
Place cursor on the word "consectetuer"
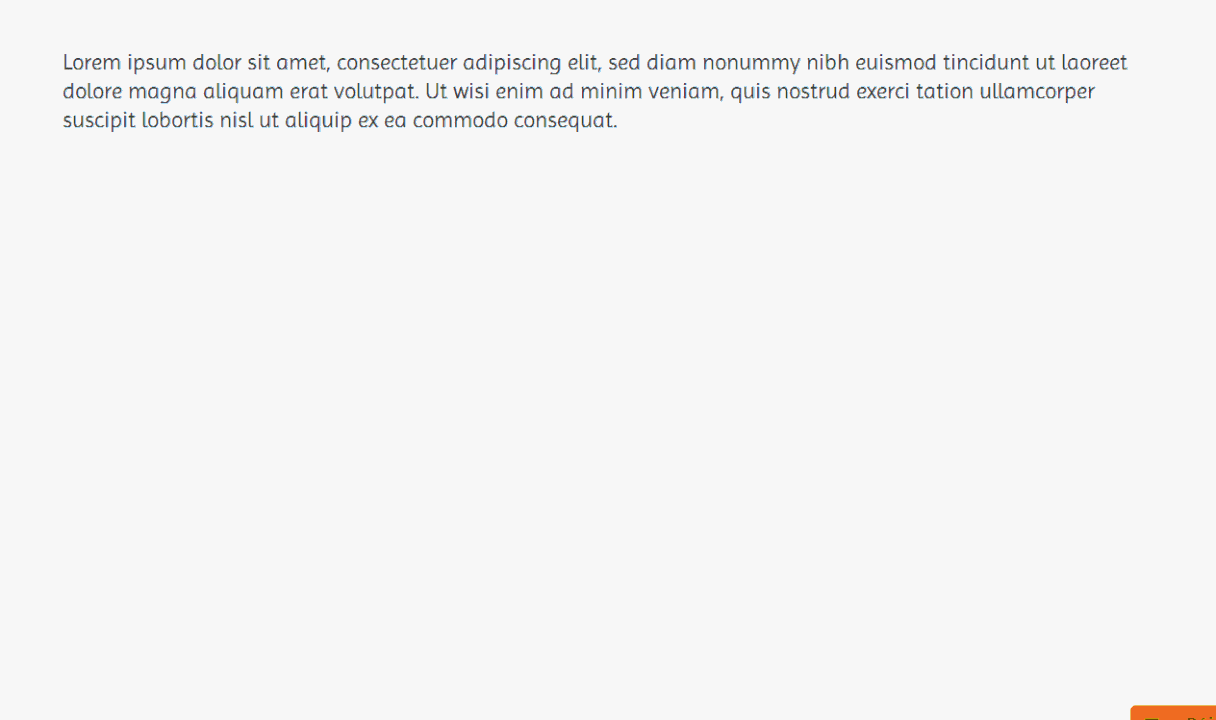[397, 63]
